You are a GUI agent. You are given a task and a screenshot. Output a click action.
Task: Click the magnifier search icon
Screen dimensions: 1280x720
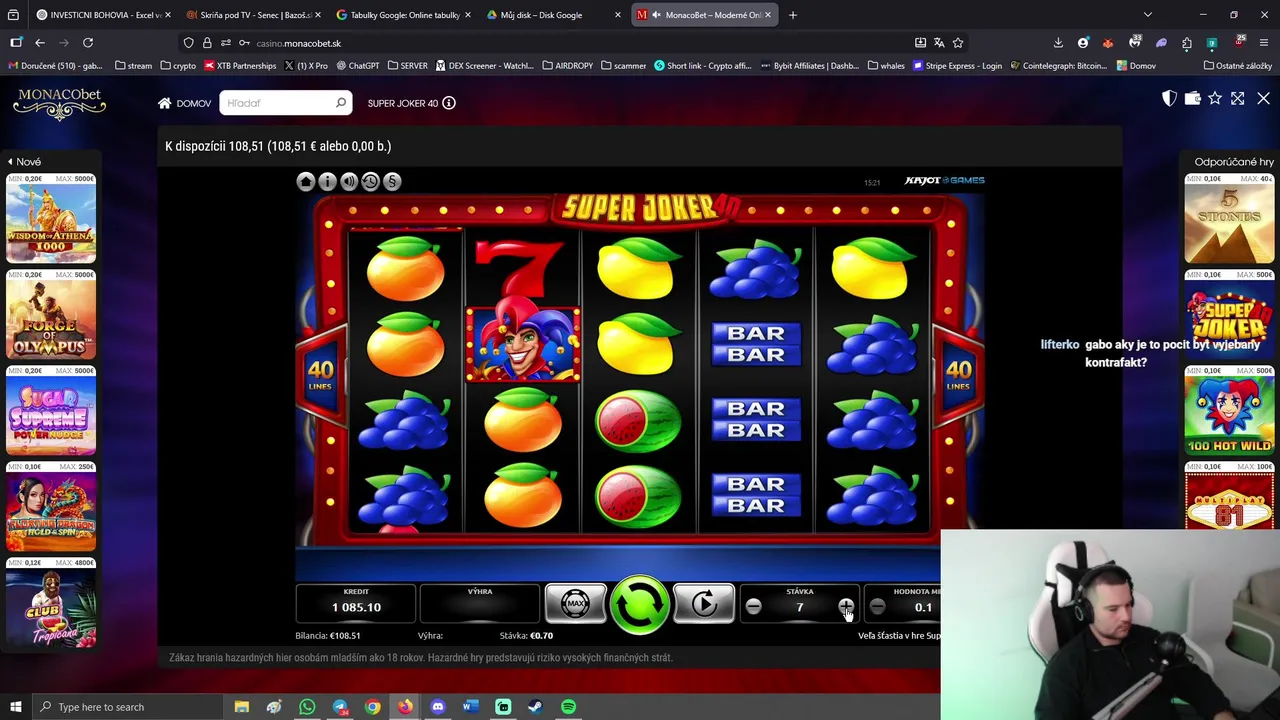point(341,103)
